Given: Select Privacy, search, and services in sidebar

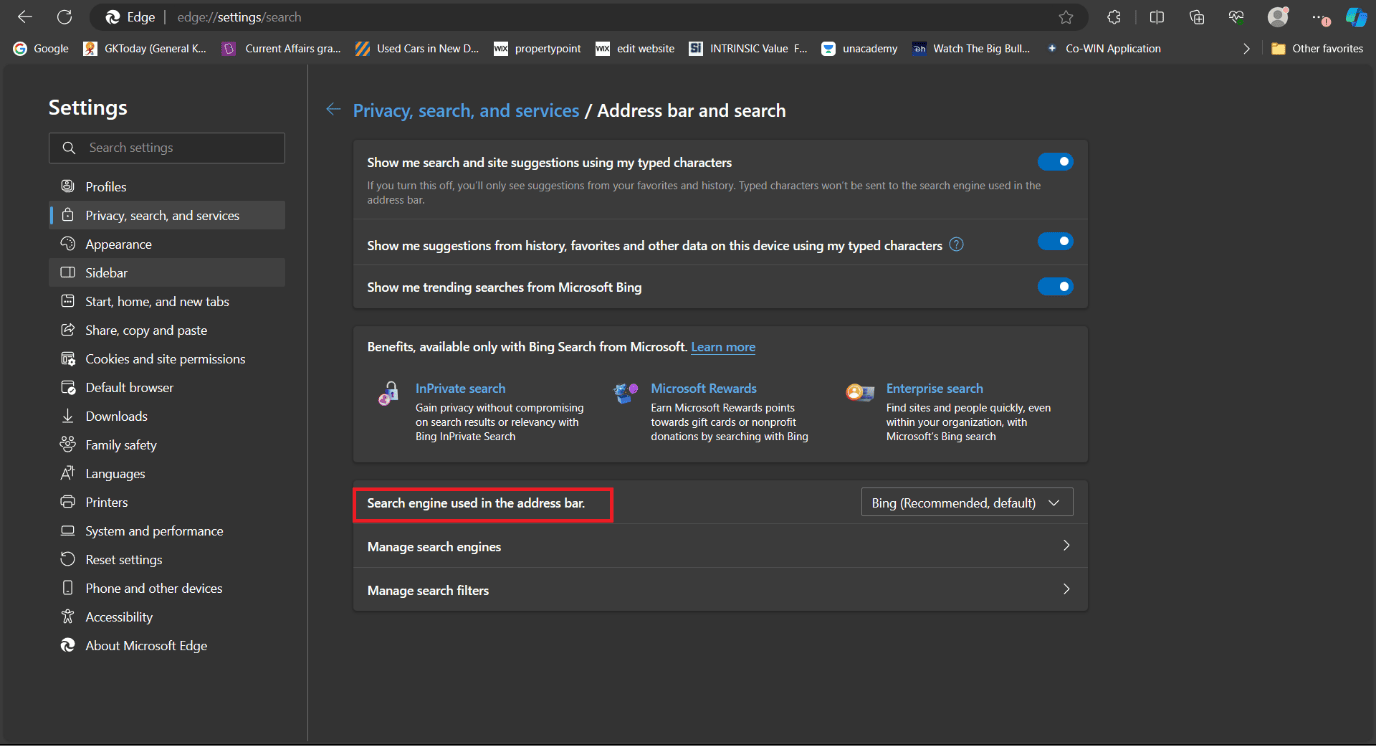Looking at the screenshot, I should pyautogui.click(x=167, y=215).
